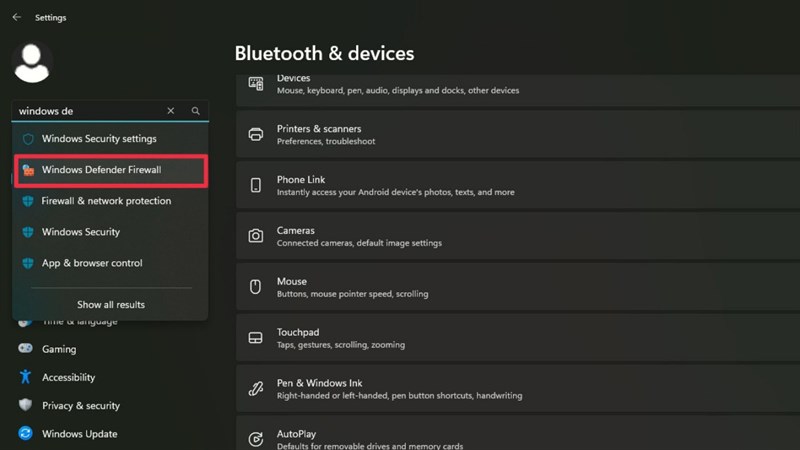Open the user account avatar
800x450 pixels.
(32, 63)
